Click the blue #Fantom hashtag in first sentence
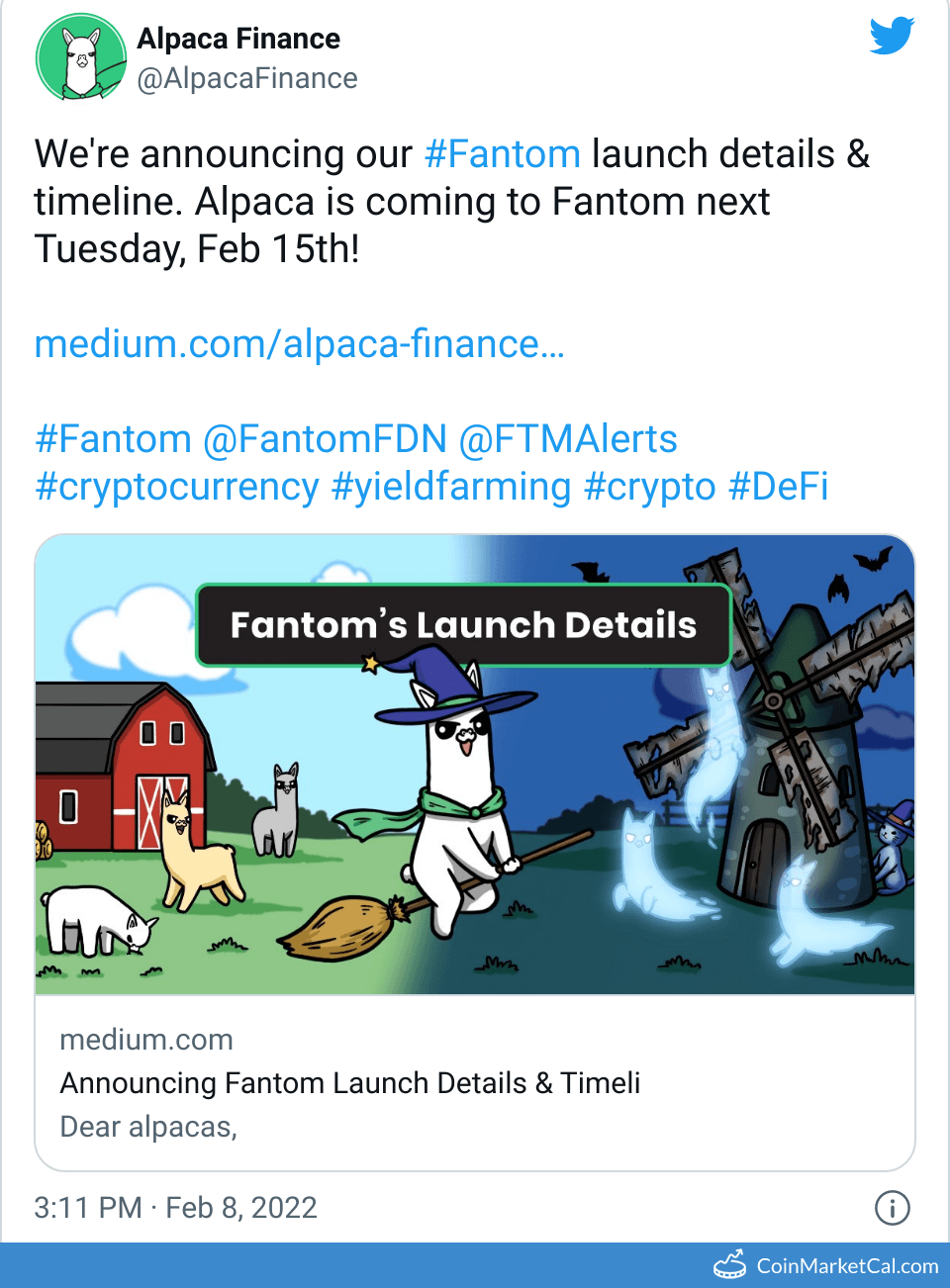Image resolution: width=950 pixels, height=1288 pixels. pyautogui.click(x=502, y=154)
